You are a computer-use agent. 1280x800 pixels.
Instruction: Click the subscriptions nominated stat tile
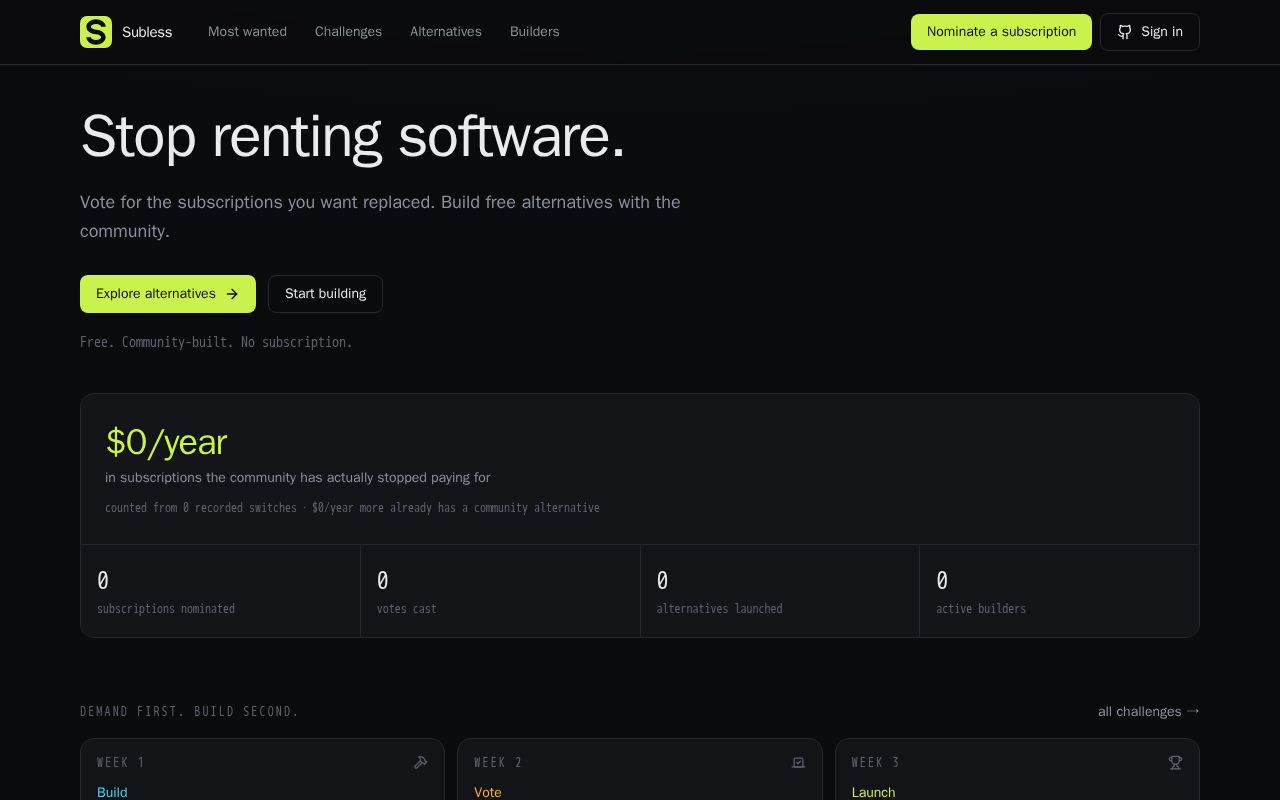click(221, 591)
